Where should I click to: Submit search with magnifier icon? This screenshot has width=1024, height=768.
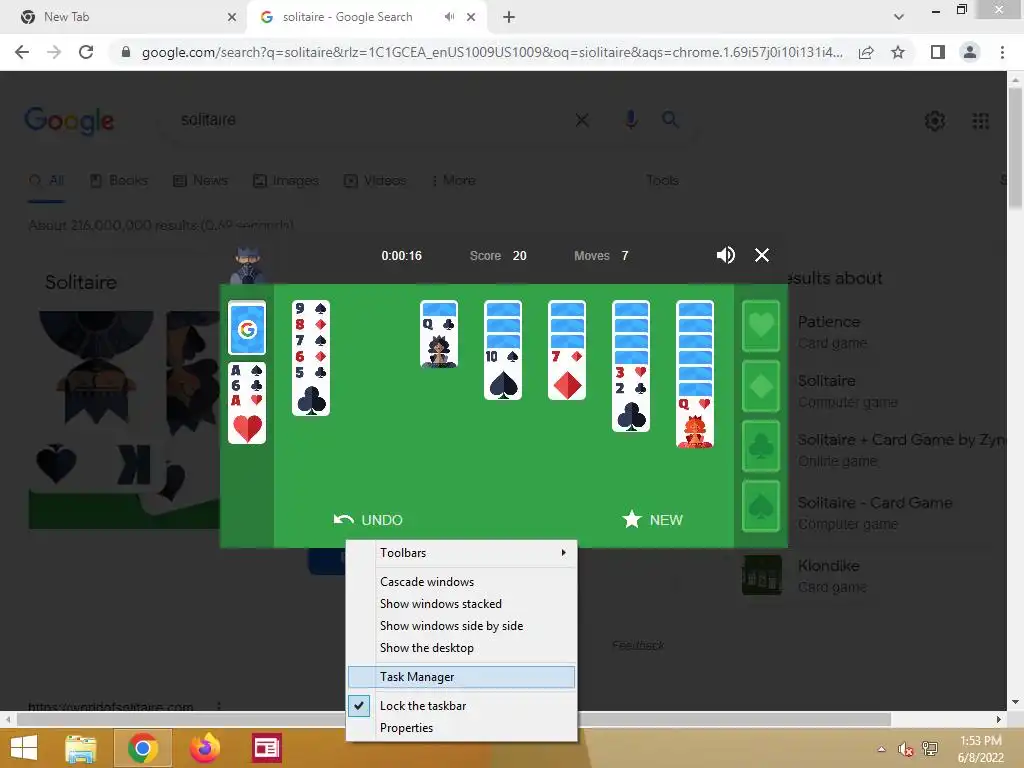(670, 120)
